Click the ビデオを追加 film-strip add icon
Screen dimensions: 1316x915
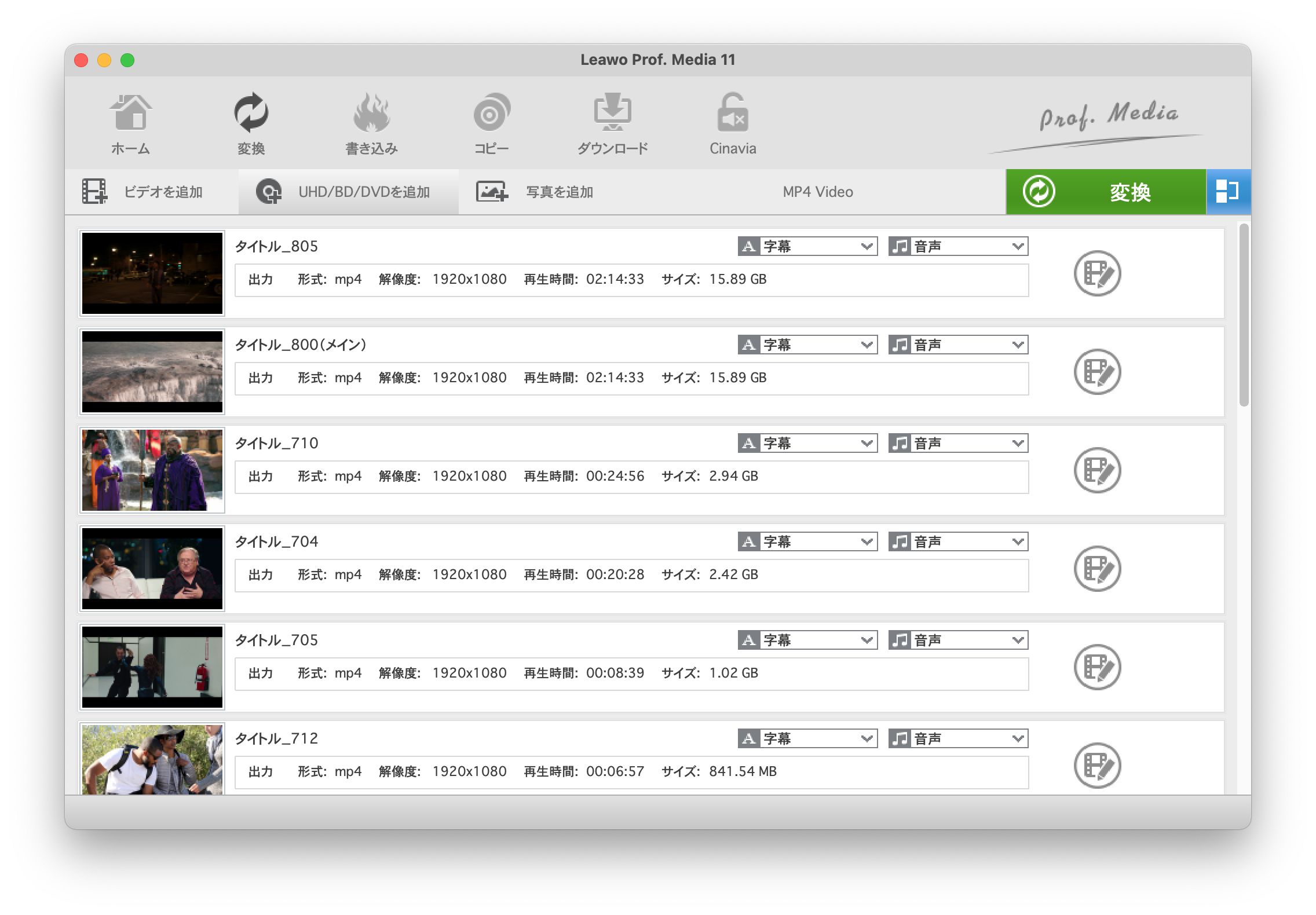pos(95,192)
